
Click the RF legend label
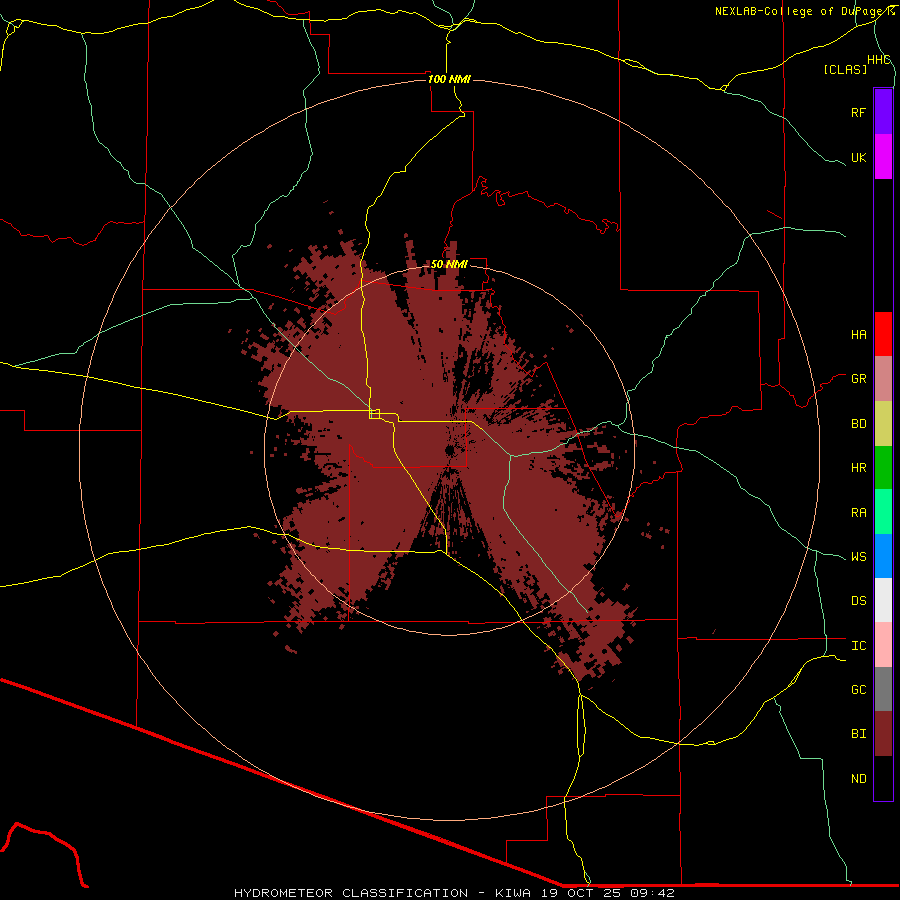point(858,112)
